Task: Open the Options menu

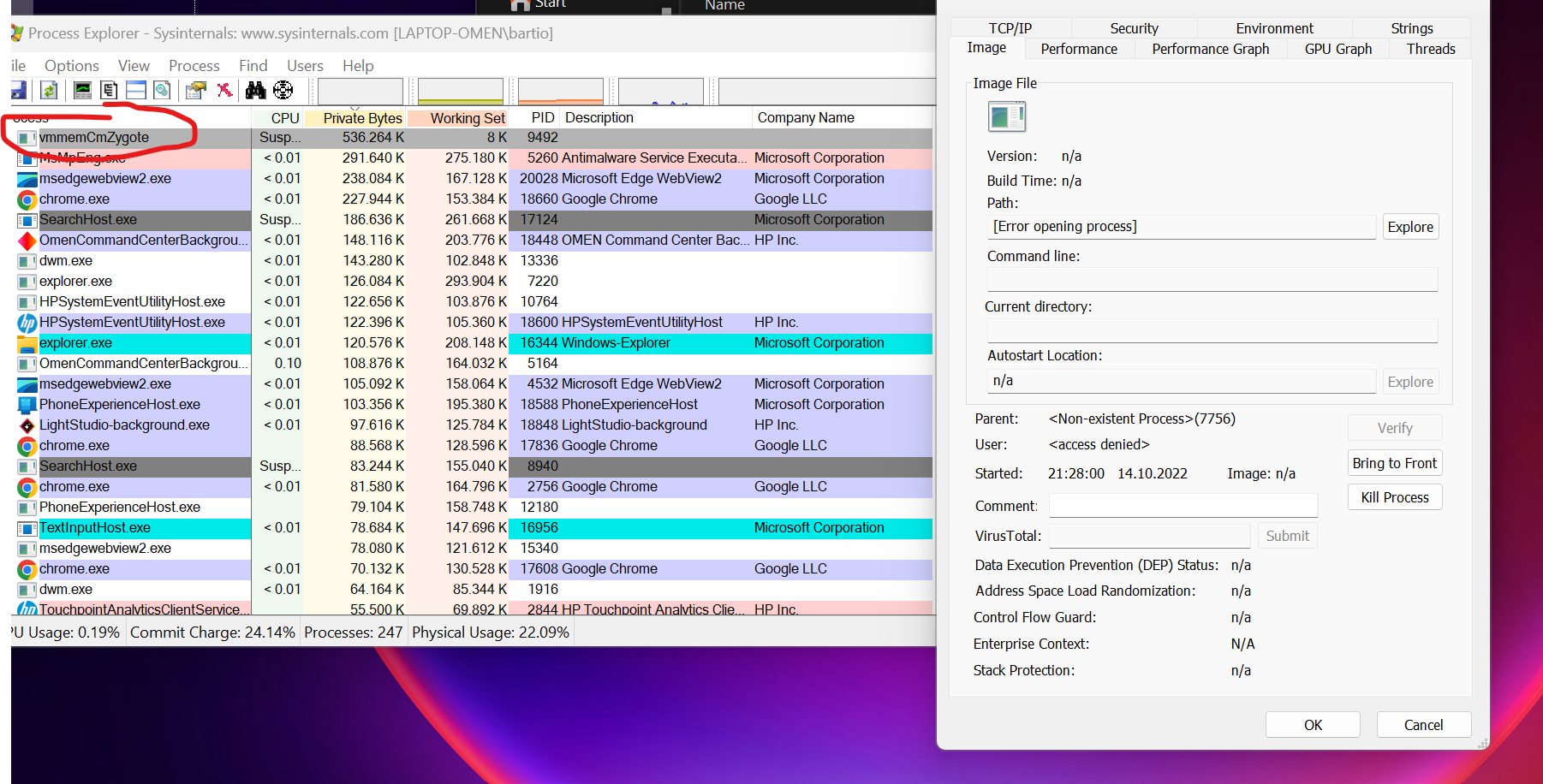Action: click(x=72, y=66)
